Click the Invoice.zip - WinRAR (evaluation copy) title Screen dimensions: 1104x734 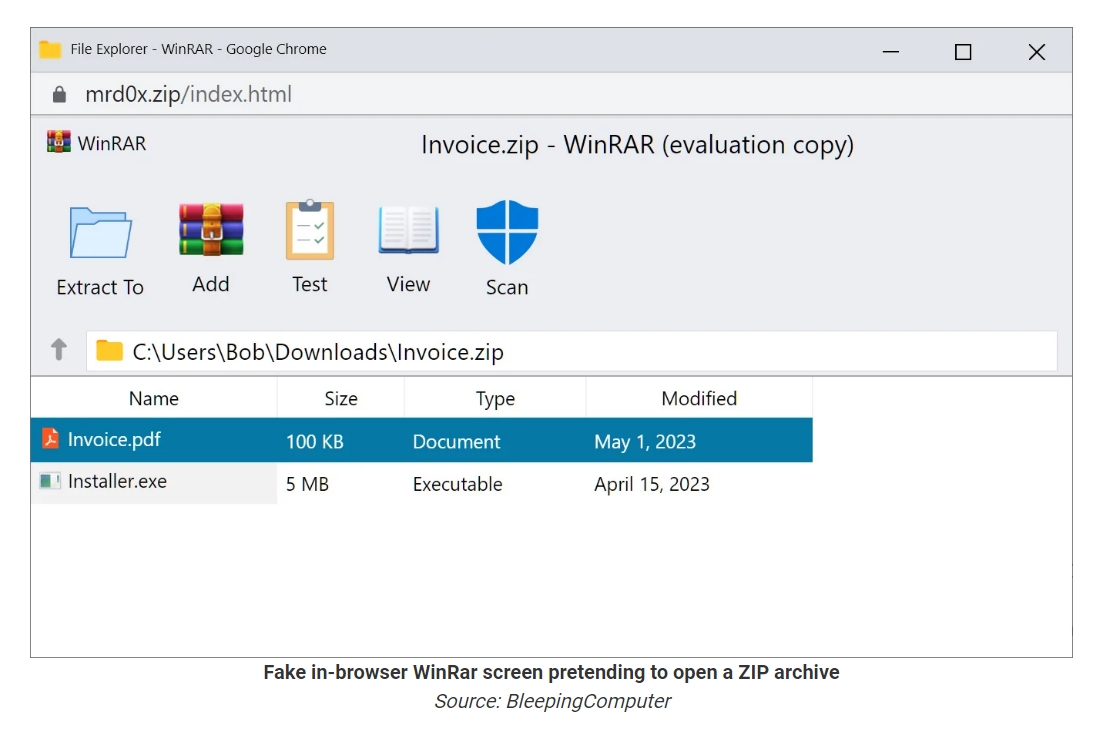(x=637, y=145)
